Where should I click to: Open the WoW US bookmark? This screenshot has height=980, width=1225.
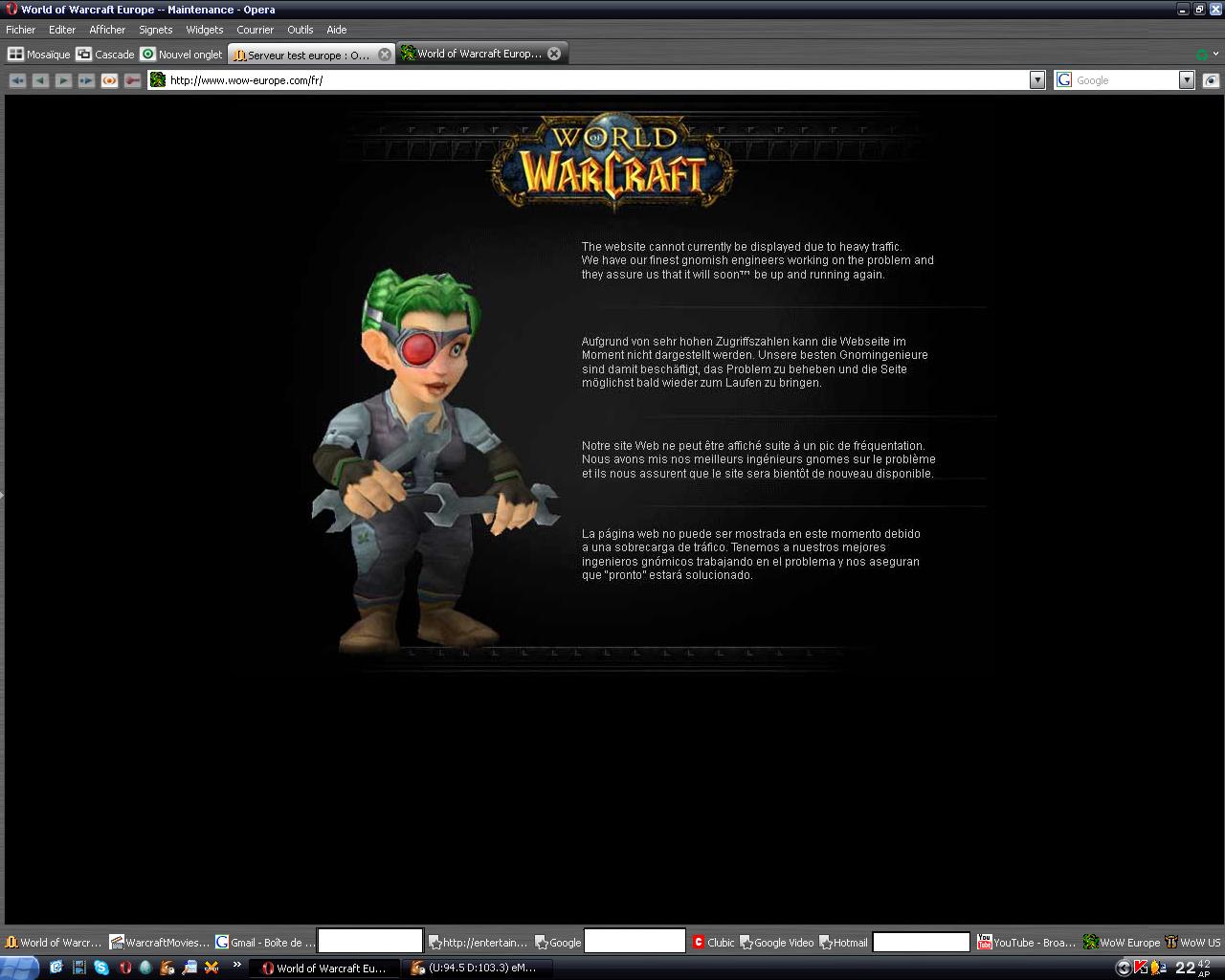[x=1192, y=943]
